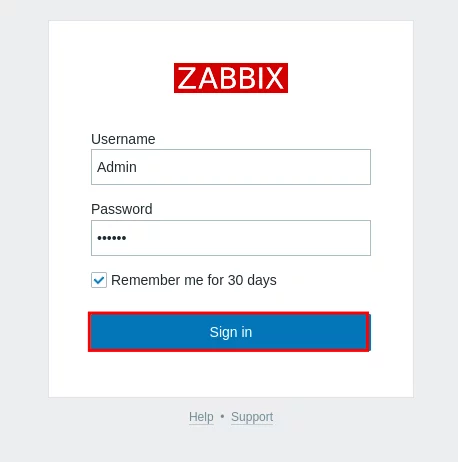
Task: Open the Help link
Action: pos(201,417)
